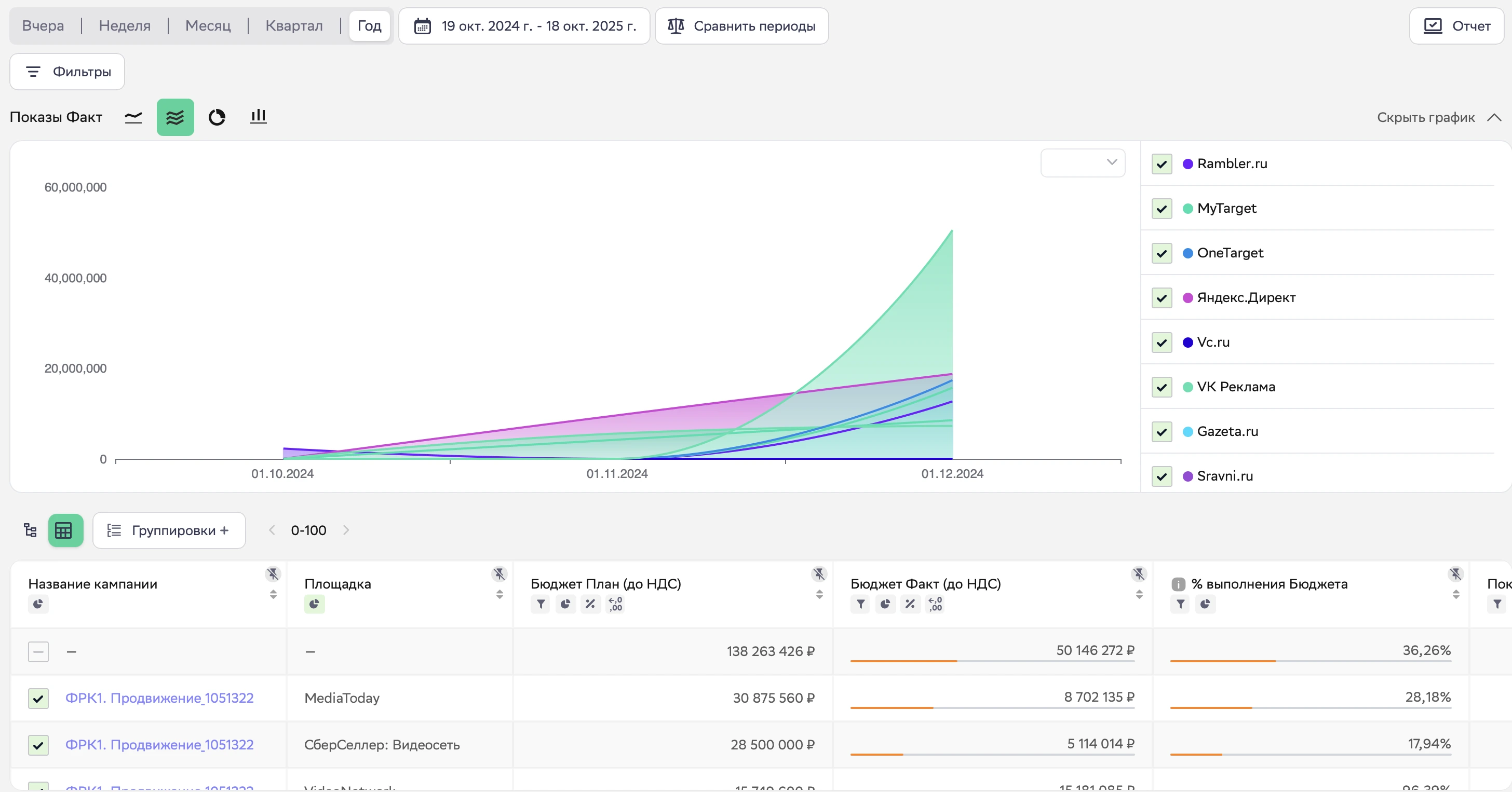Open the Фильтры button

(67, 72)
